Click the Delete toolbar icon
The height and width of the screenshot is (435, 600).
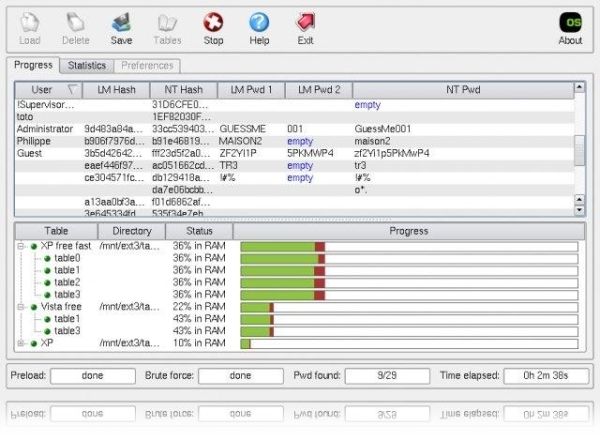pos(76,22)
